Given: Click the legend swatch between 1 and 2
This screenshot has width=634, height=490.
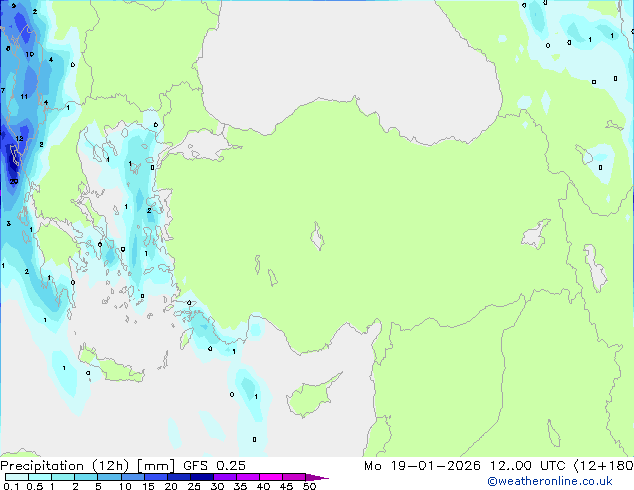Looking at the screenshot, I should pyautogui.click(x=63, y=477).
